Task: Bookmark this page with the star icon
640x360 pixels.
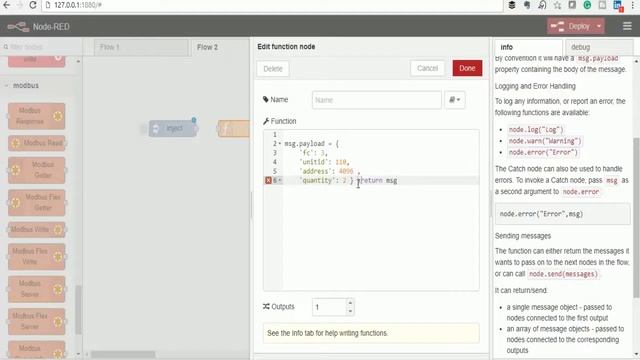Action: click(557, 5)
